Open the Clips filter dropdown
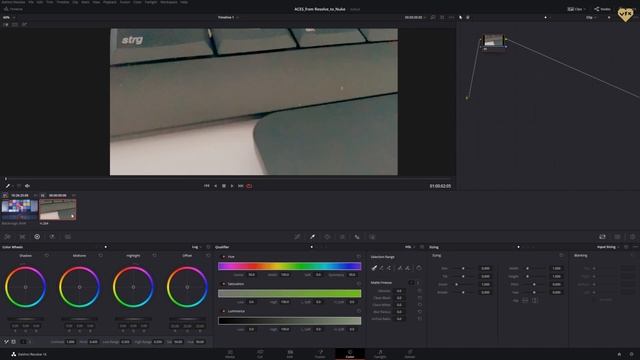 click(x=576, y=9)
